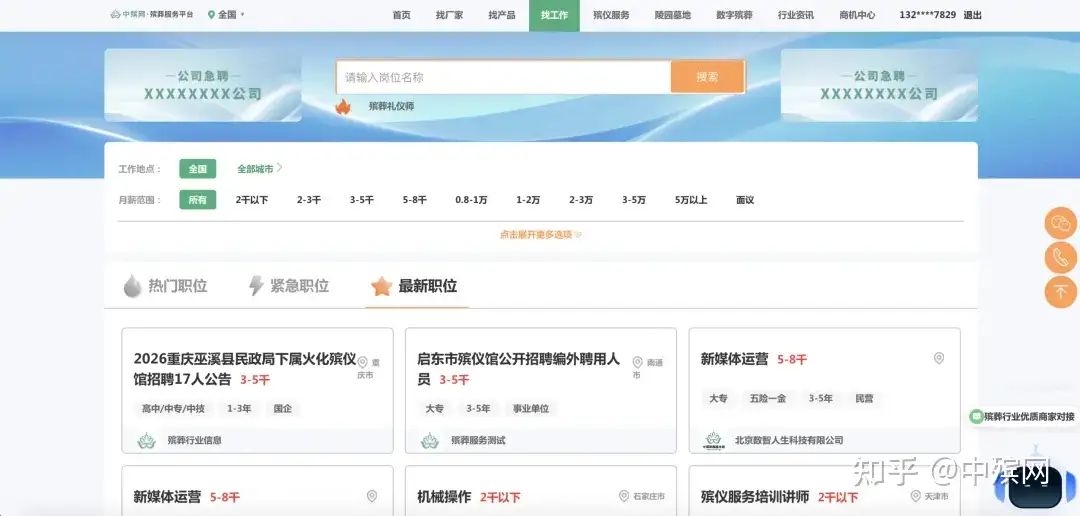Click the star icon beside 最新职位
1080x516 pixels.
tap(382, 286)
